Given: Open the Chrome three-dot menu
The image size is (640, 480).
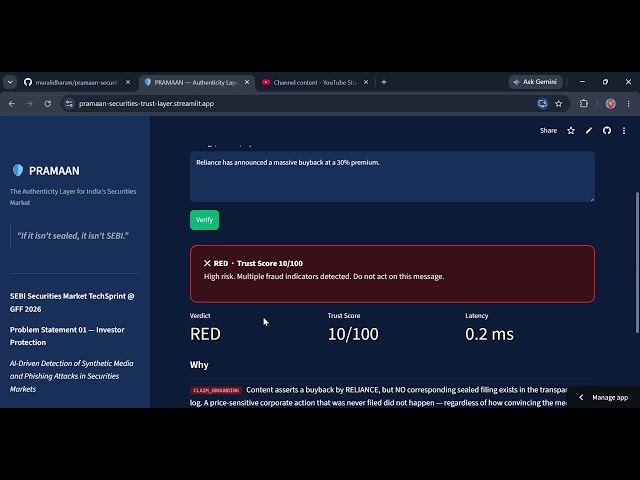Looking at the screenshot, I should point(629,104).
